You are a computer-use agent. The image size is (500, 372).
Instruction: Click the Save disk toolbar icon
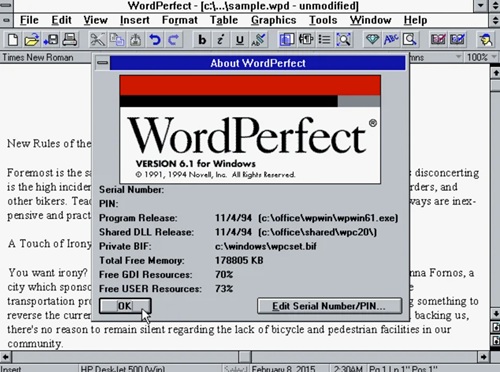51,40
